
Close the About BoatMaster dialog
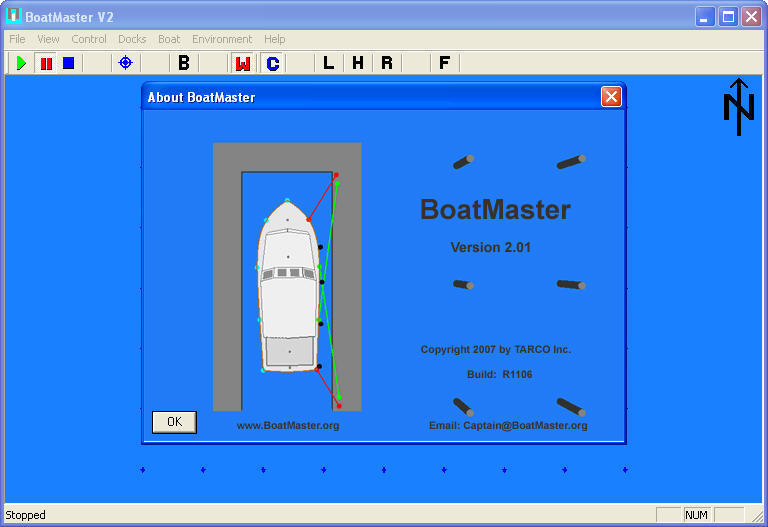[611, 96]
